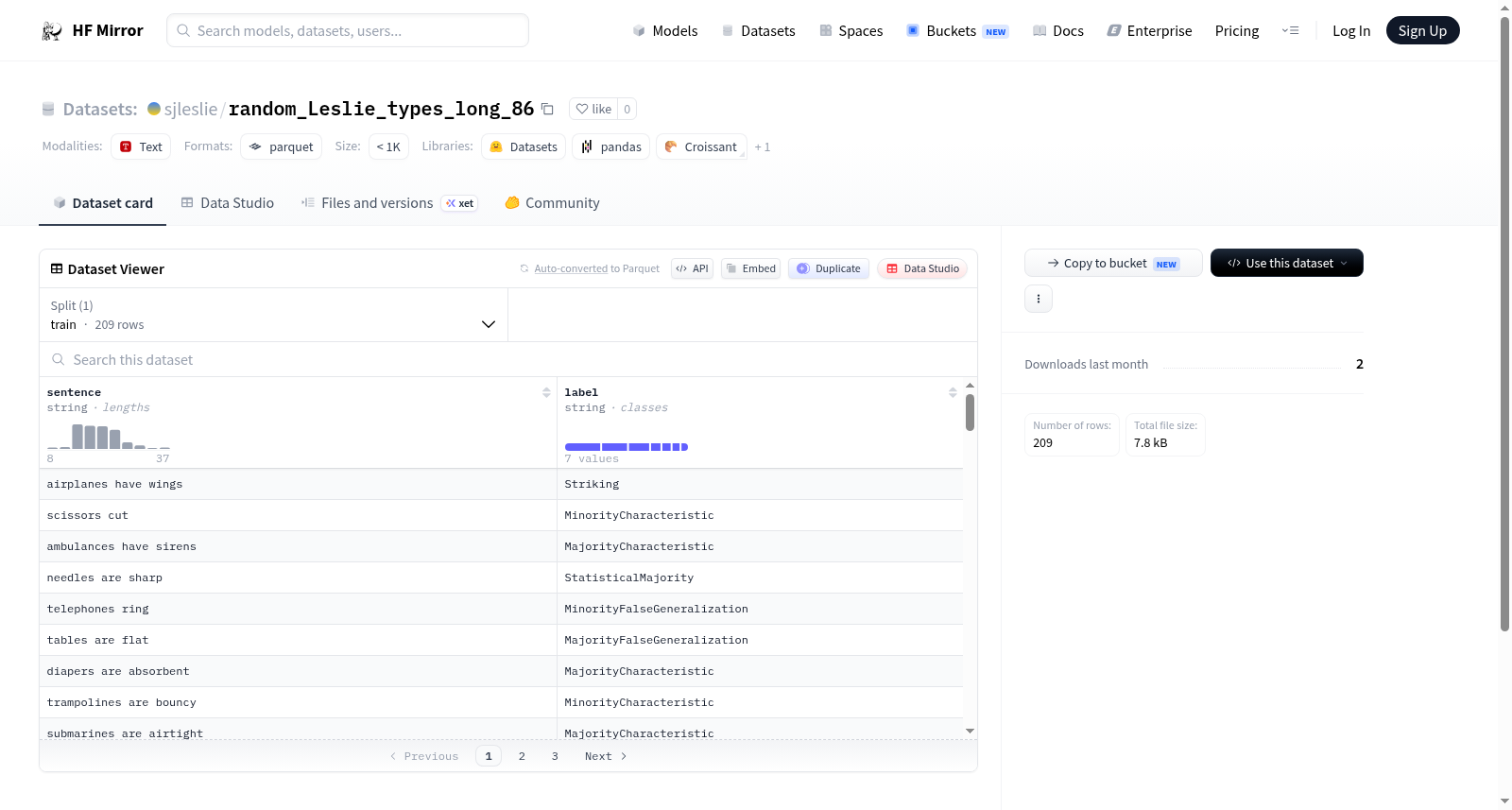Image resolution: width=1512 pixels, height=810 pixels.
Task: Click Duplicate dataset button
Action: tap(829, 268)
